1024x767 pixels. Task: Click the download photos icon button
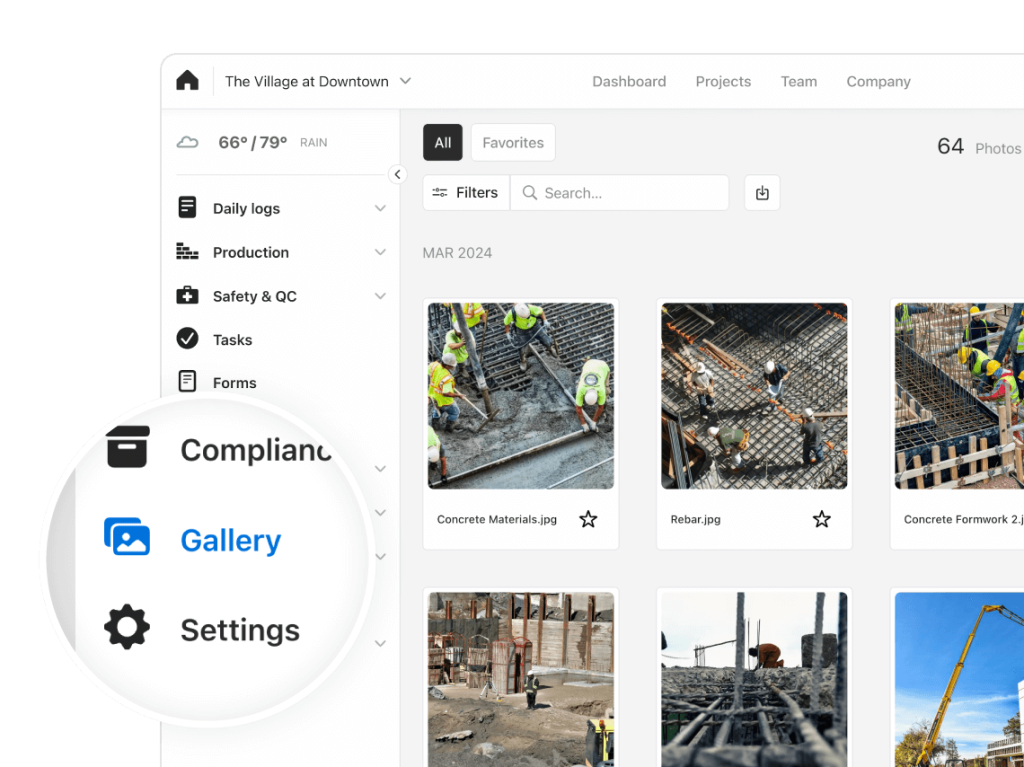pos(762,193)
